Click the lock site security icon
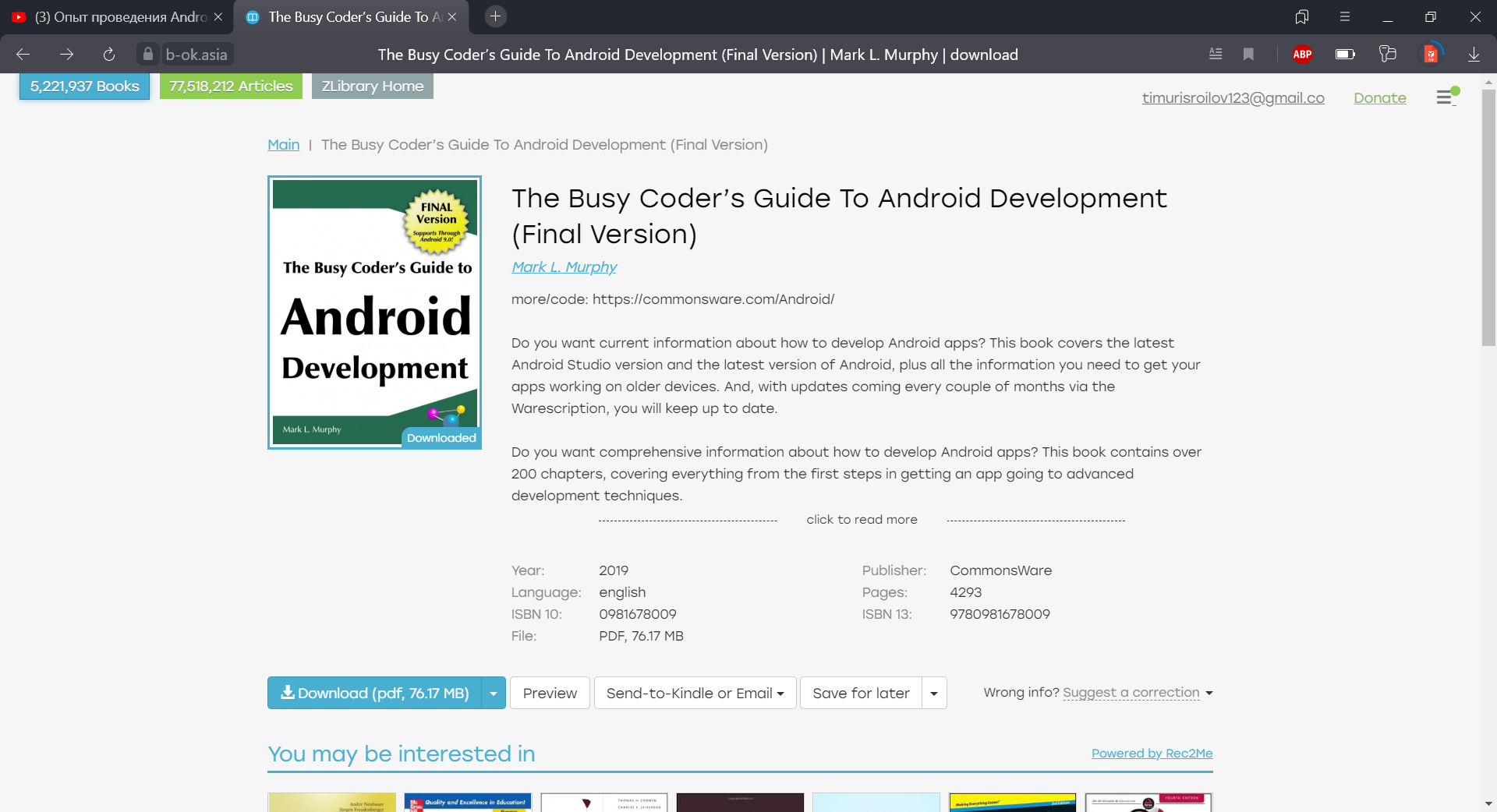1497x812 pixels. 148,54
